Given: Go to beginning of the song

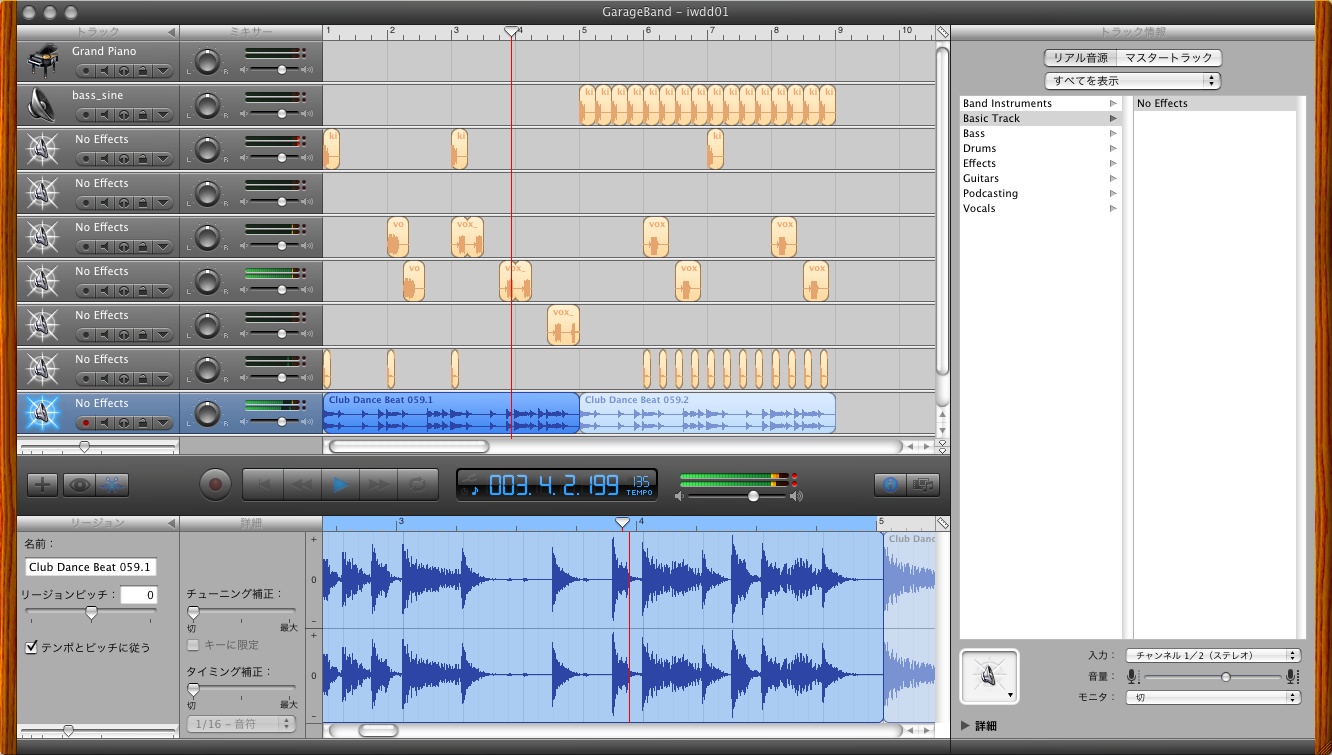Looking at the screenshot, I should (263, 485).
